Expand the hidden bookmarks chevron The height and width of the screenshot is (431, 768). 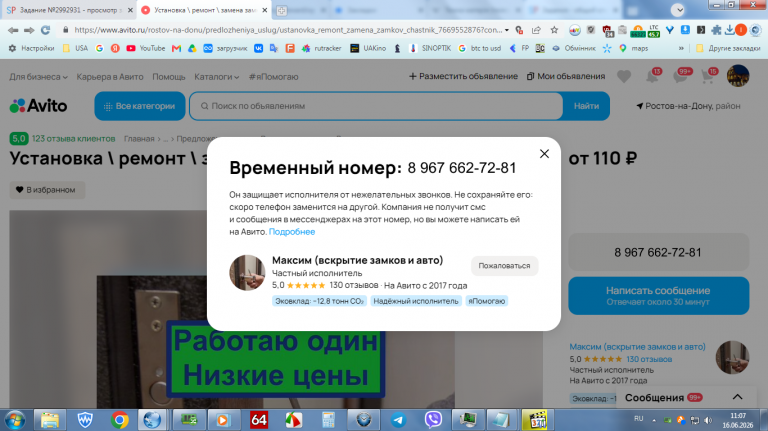[681, 48]
